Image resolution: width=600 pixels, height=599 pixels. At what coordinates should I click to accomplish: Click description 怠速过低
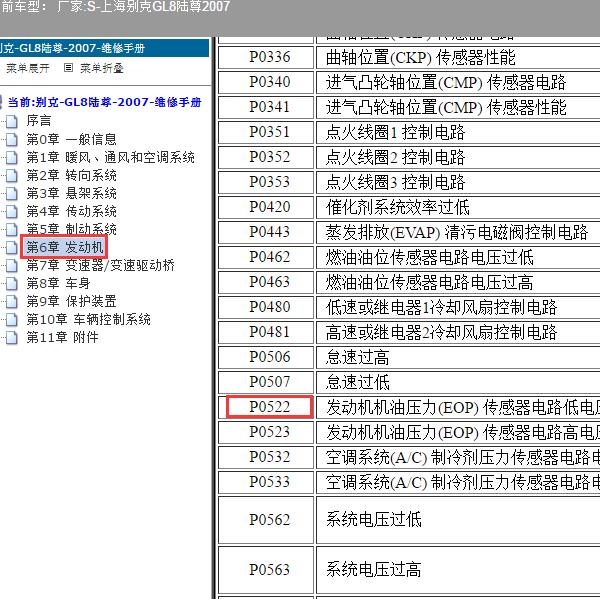tap(357, 382)
